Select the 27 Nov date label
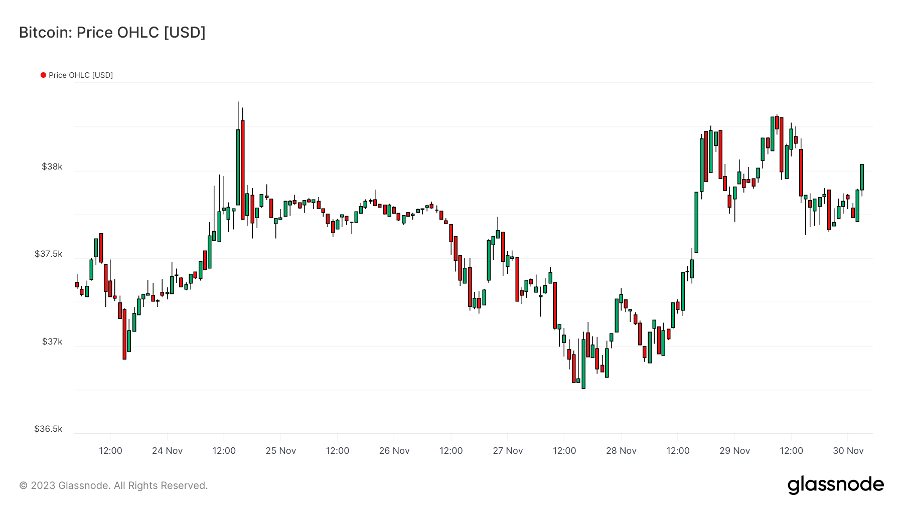Screen dimensions: 904x508 (508, 451)
